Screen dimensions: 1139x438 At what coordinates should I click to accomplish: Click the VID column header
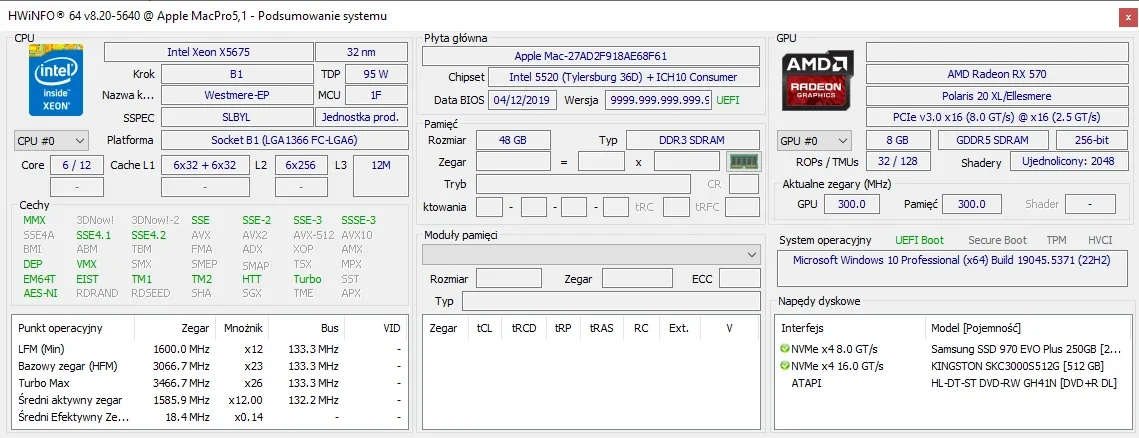[x=392, y=328]
